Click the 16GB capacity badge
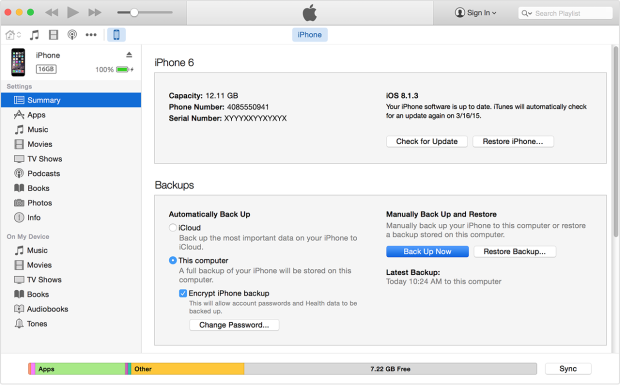This screenshot has width=620, height=385. 46,69
